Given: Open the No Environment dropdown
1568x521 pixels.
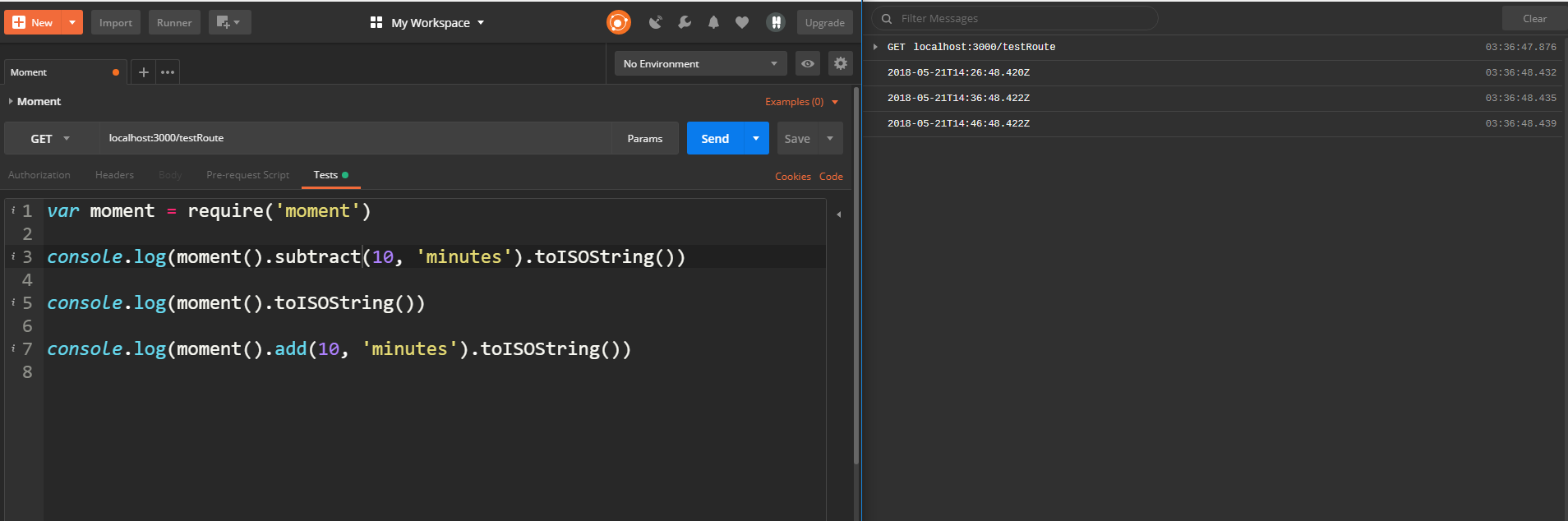Looking at the screenshot, I should click(x=700, y=63).
